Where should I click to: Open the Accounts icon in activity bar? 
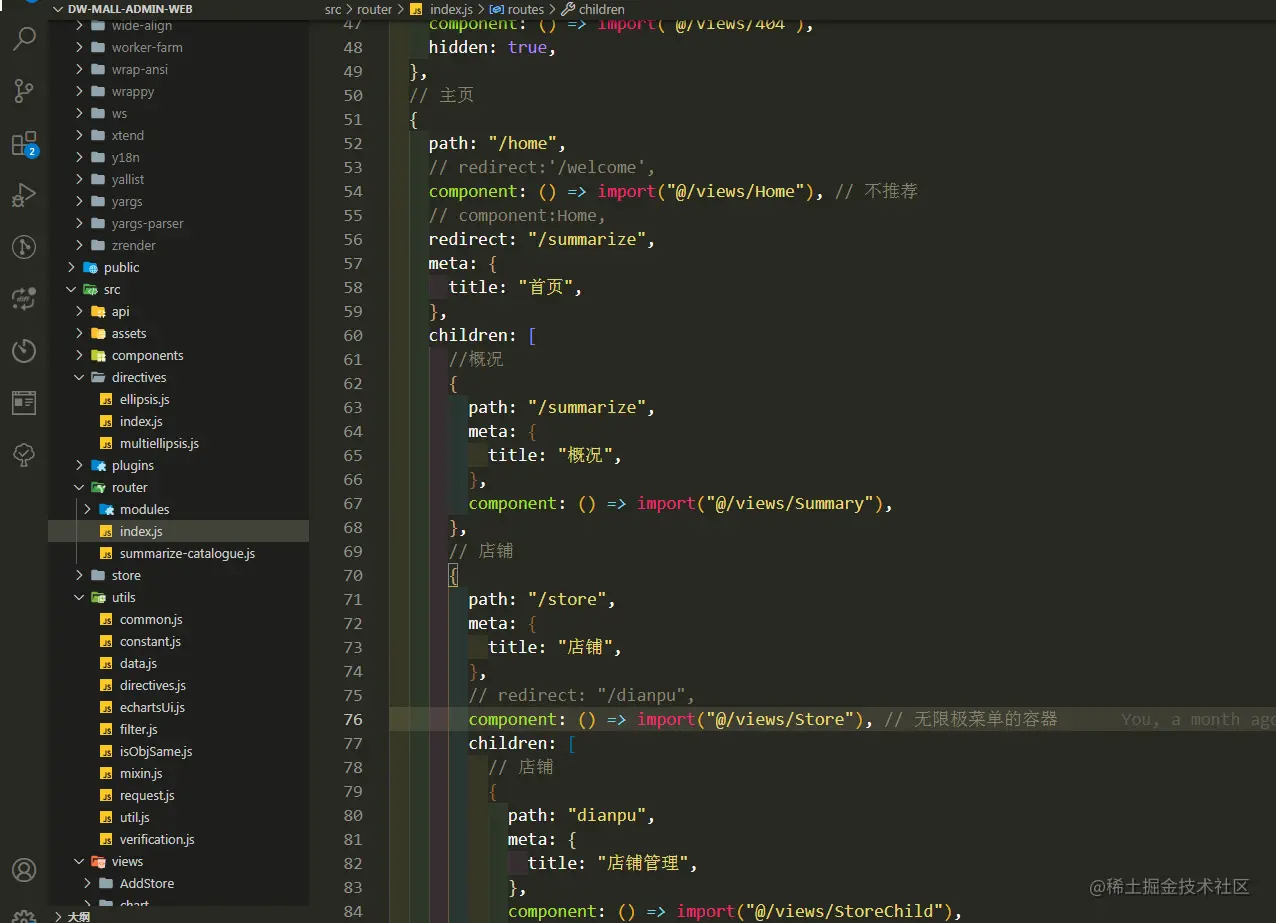click(x=24, y=870)
